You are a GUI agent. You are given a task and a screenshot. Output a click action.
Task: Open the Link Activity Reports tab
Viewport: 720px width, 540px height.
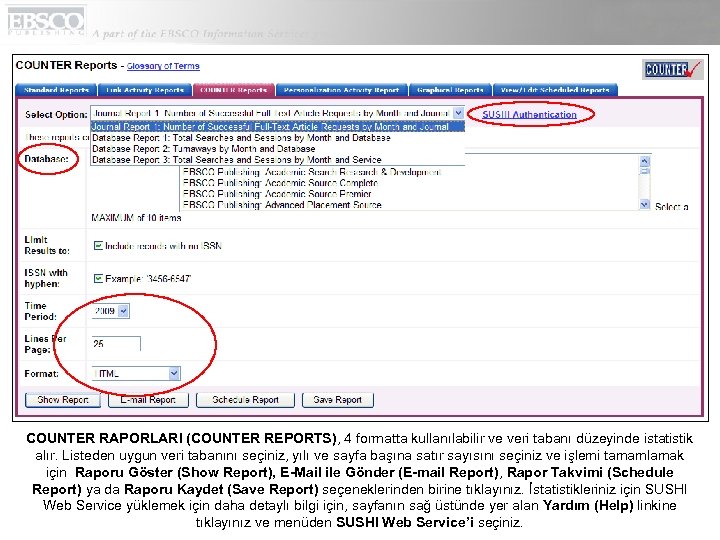click(x=145, y=90)
